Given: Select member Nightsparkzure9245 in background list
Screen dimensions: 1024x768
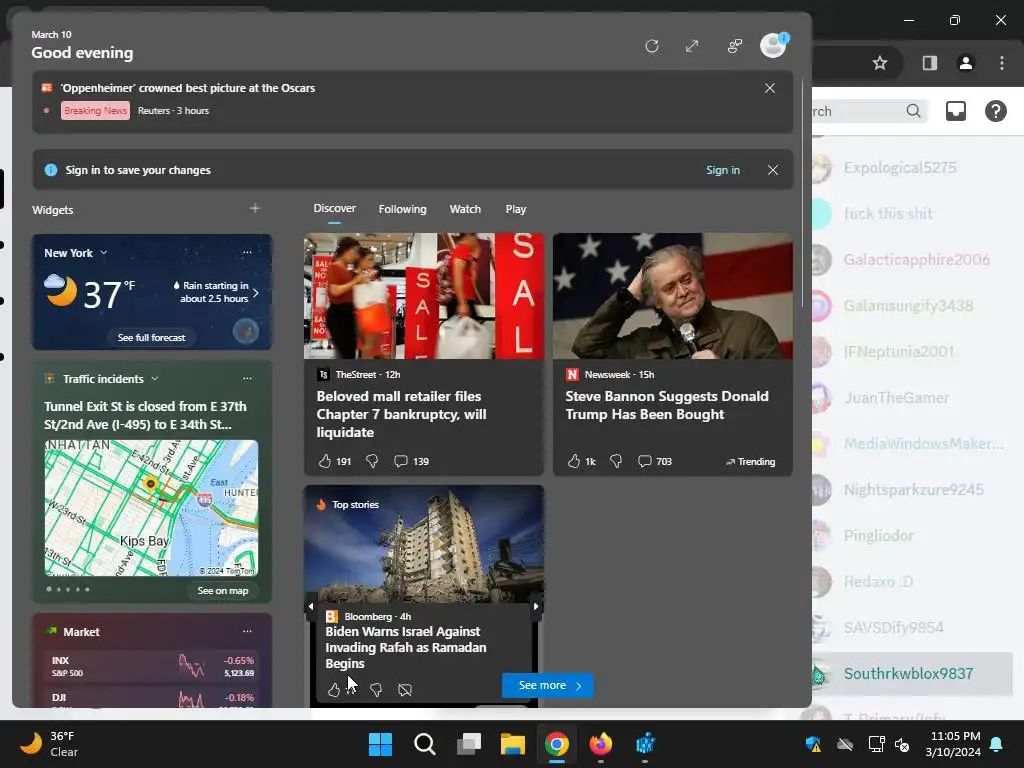Looking at the screenshot, I should click(x=912, y=490).
